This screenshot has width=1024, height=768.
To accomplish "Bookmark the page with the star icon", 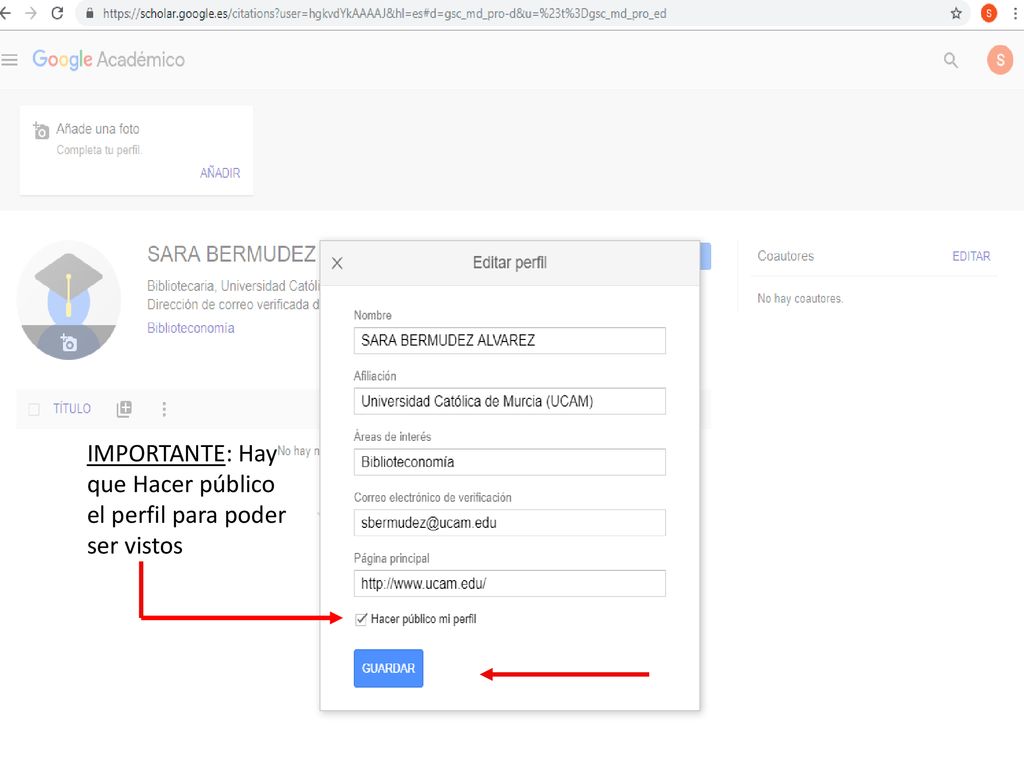I will coord(956,13).
